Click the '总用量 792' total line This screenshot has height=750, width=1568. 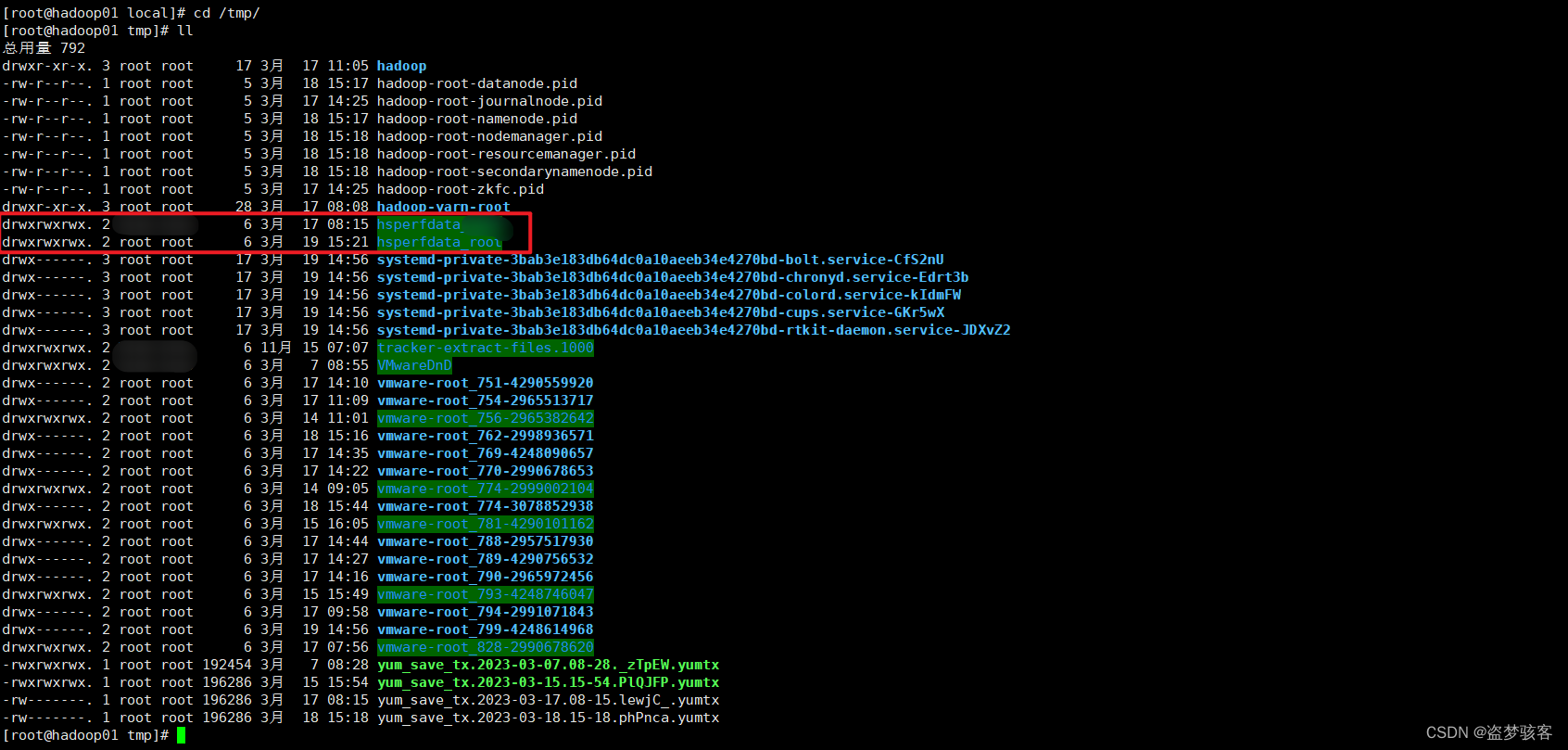(x=44, y=48)
